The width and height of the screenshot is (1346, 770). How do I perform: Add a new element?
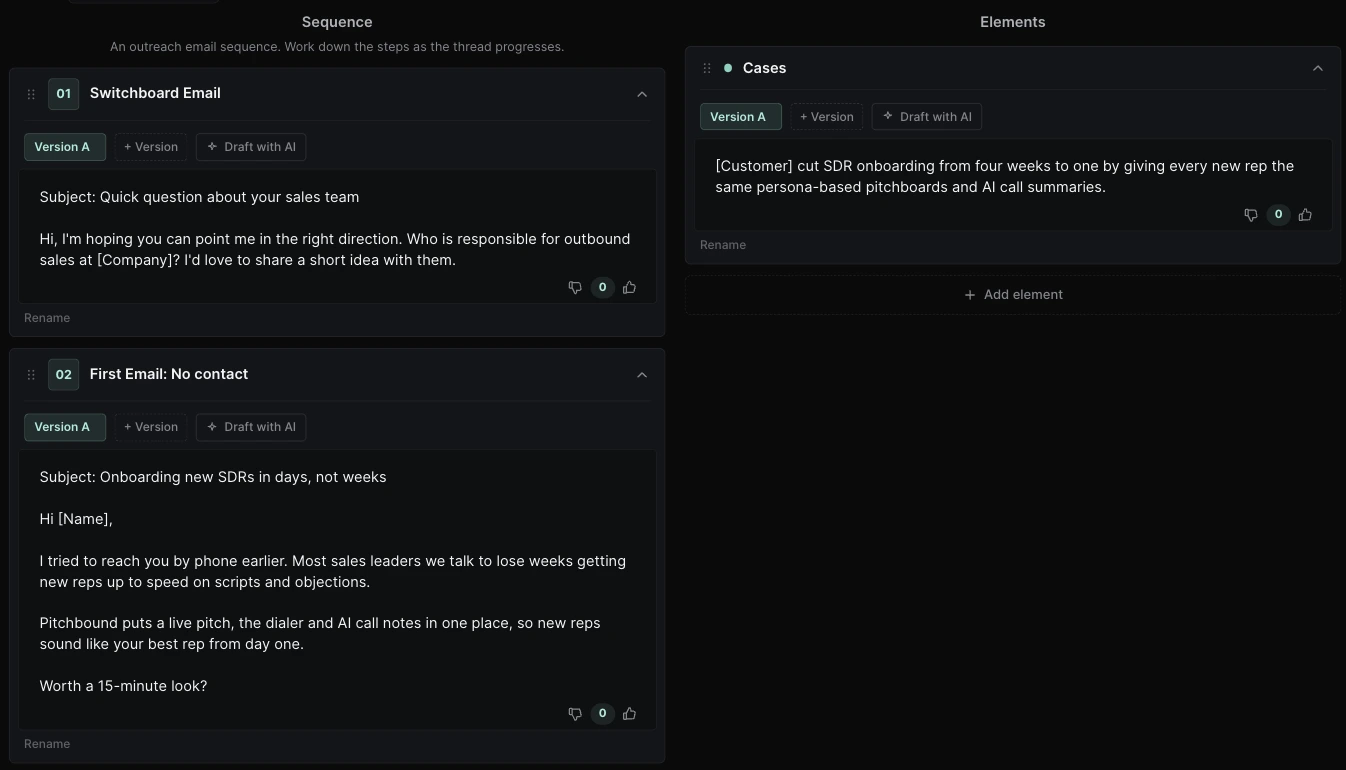1013,295
